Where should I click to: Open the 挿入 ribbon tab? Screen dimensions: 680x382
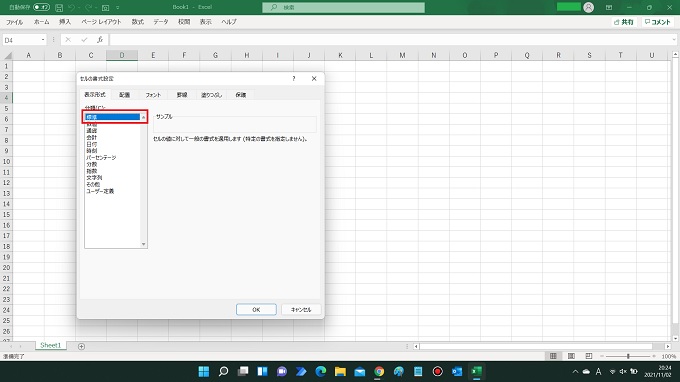point(65,22)
